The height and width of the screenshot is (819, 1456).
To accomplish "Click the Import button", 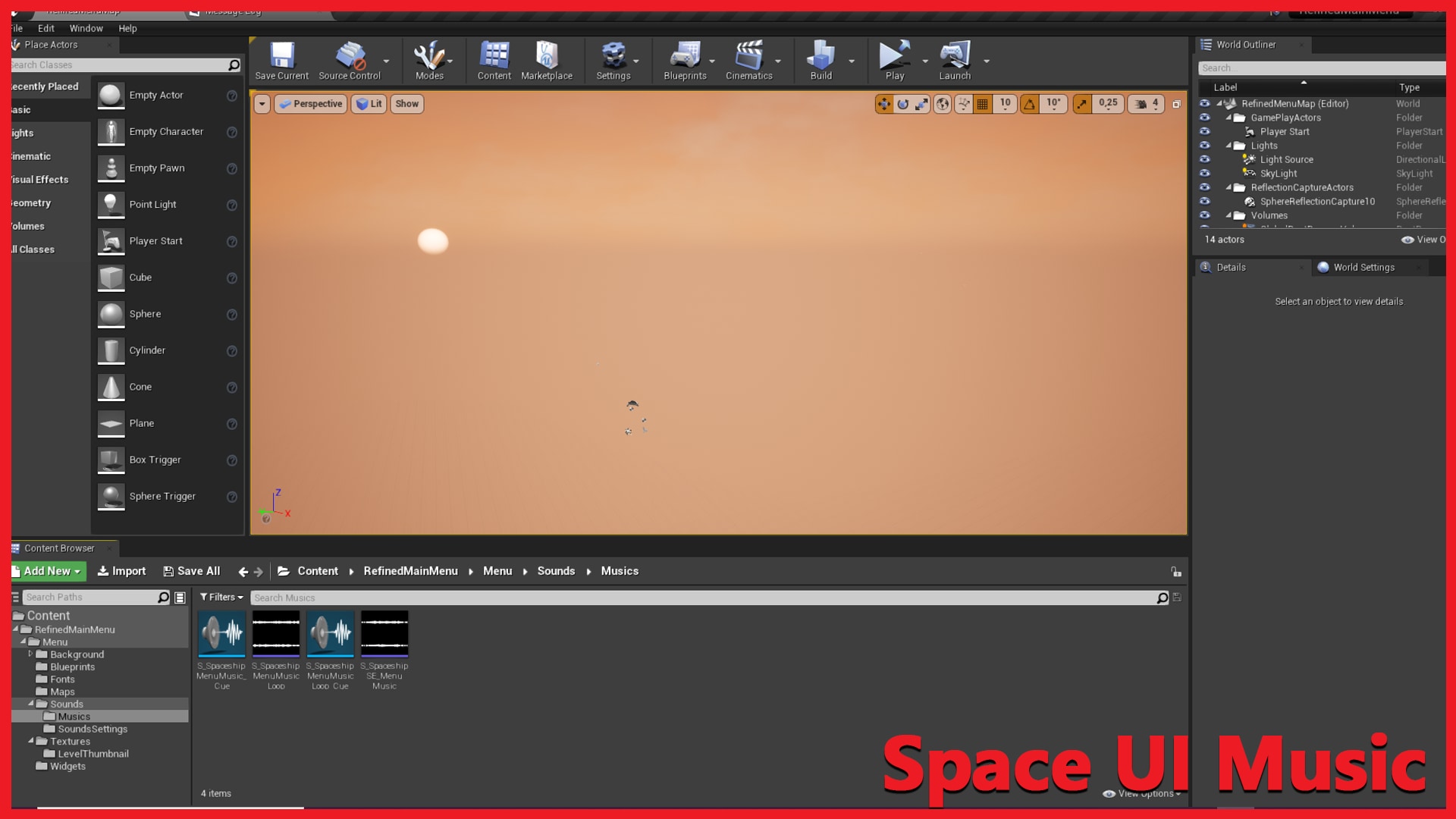I will pyautogui.click(x=121, y=571).
